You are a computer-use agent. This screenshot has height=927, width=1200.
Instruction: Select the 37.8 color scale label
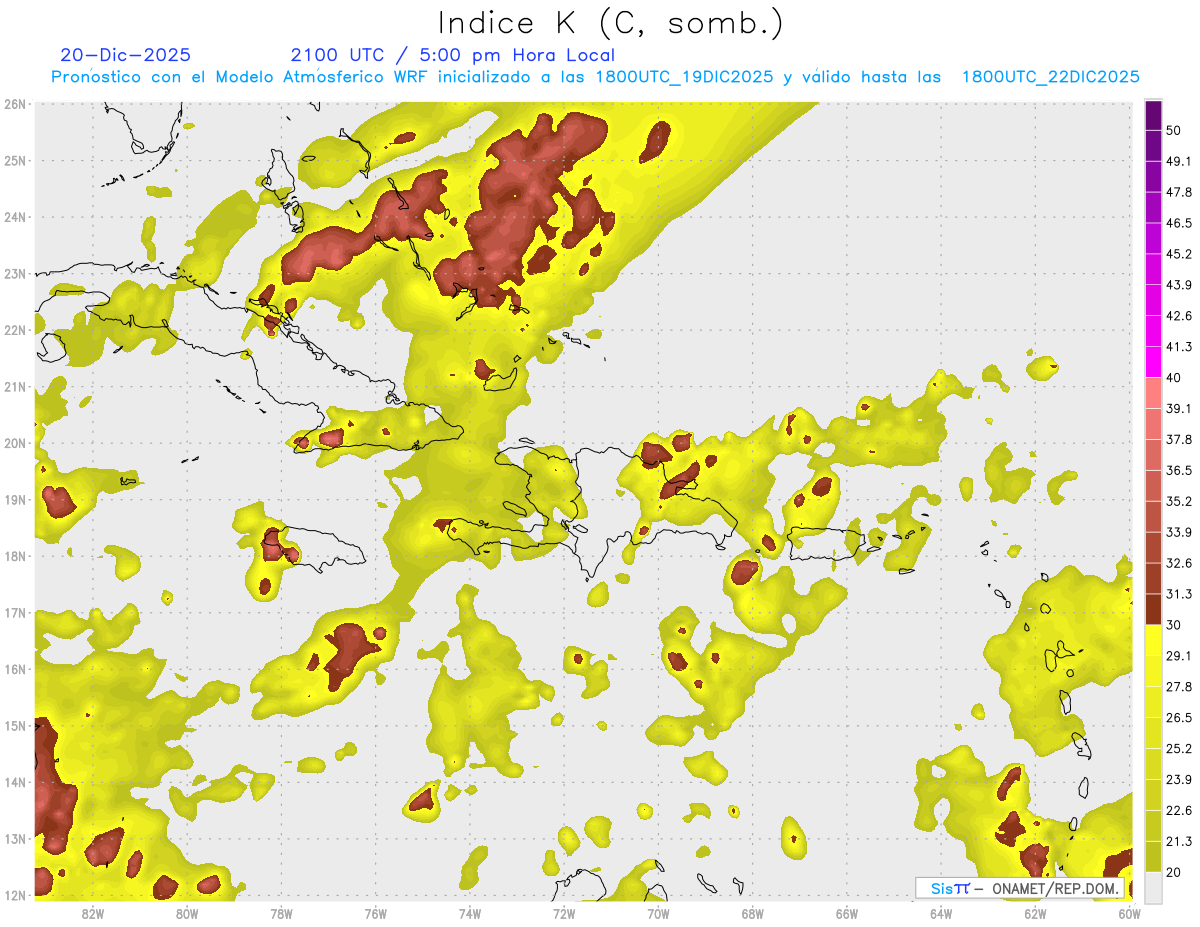(x=1179, y=439)
